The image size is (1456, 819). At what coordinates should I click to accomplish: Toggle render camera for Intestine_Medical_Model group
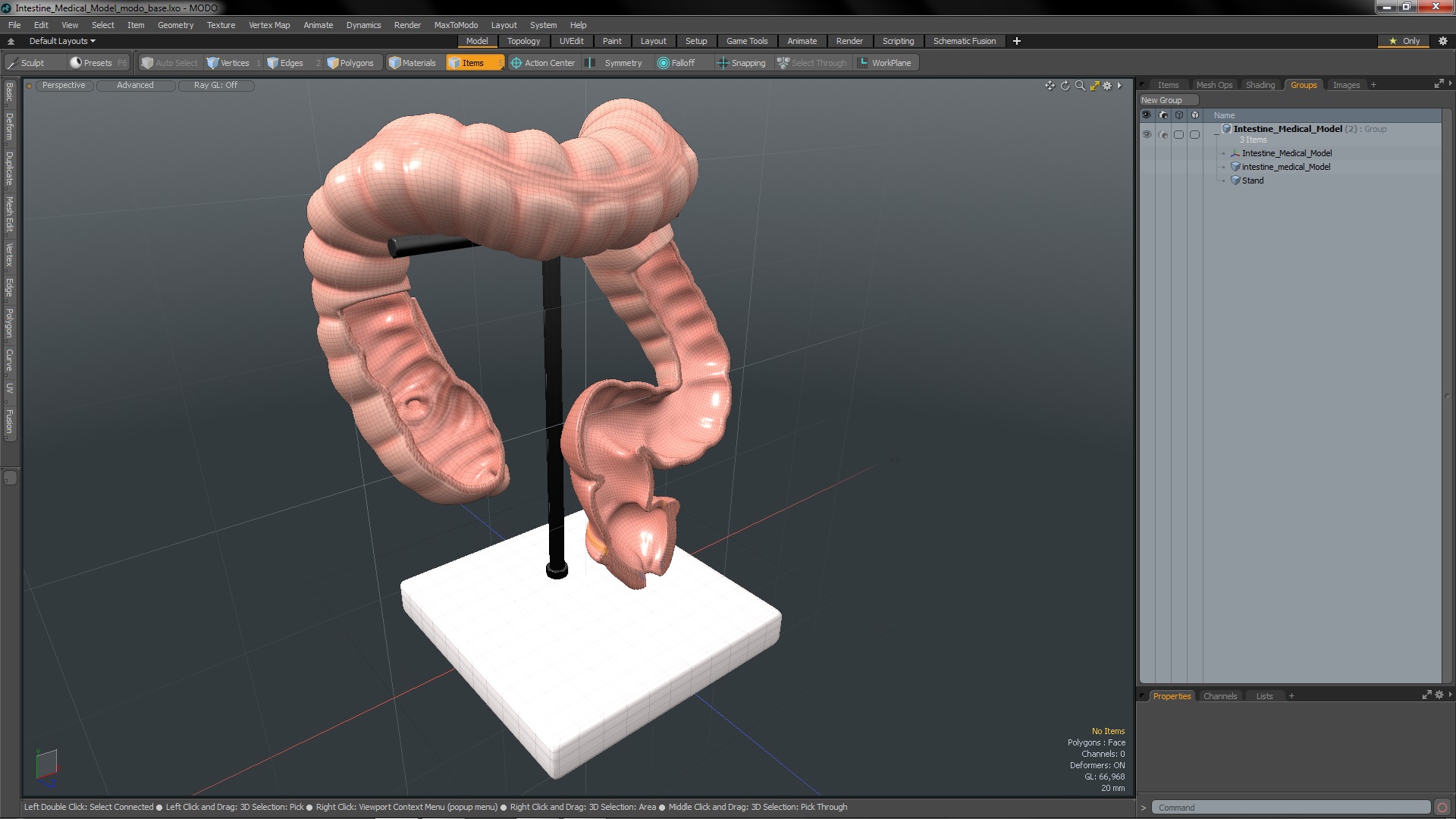1163,134
